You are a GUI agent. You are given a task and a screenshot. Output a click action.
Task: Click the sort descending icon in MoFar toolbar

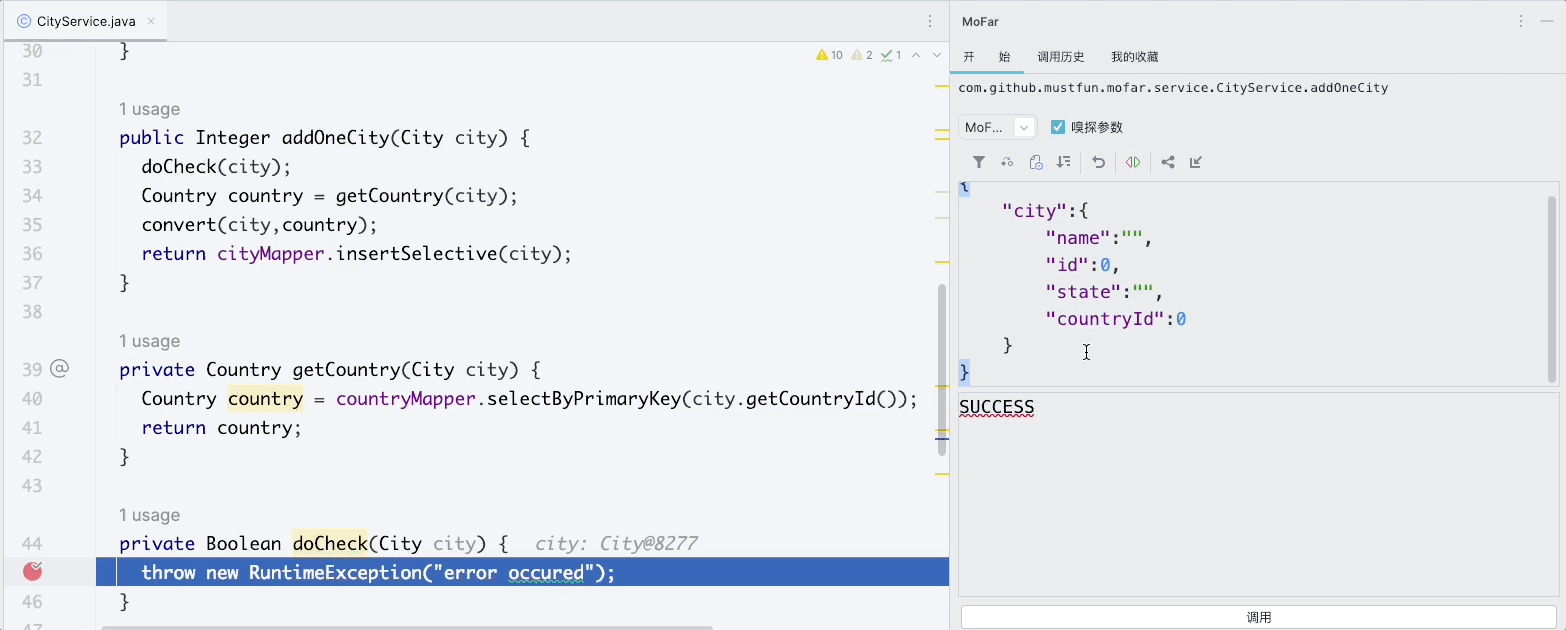coord(1064,162)
